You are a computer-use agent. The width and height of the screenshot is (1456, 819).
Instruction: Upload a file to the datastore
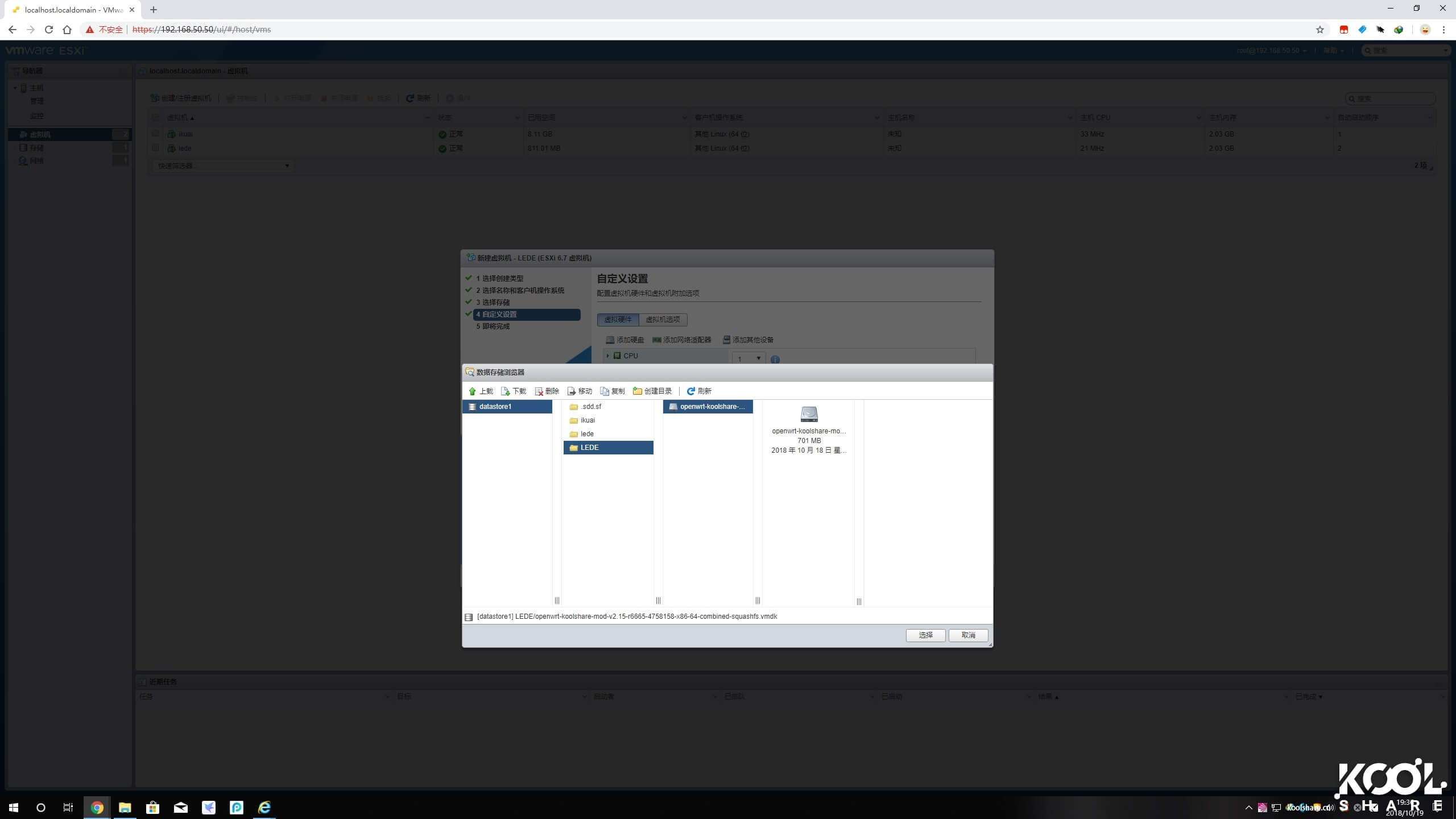(x=482, y=391)
